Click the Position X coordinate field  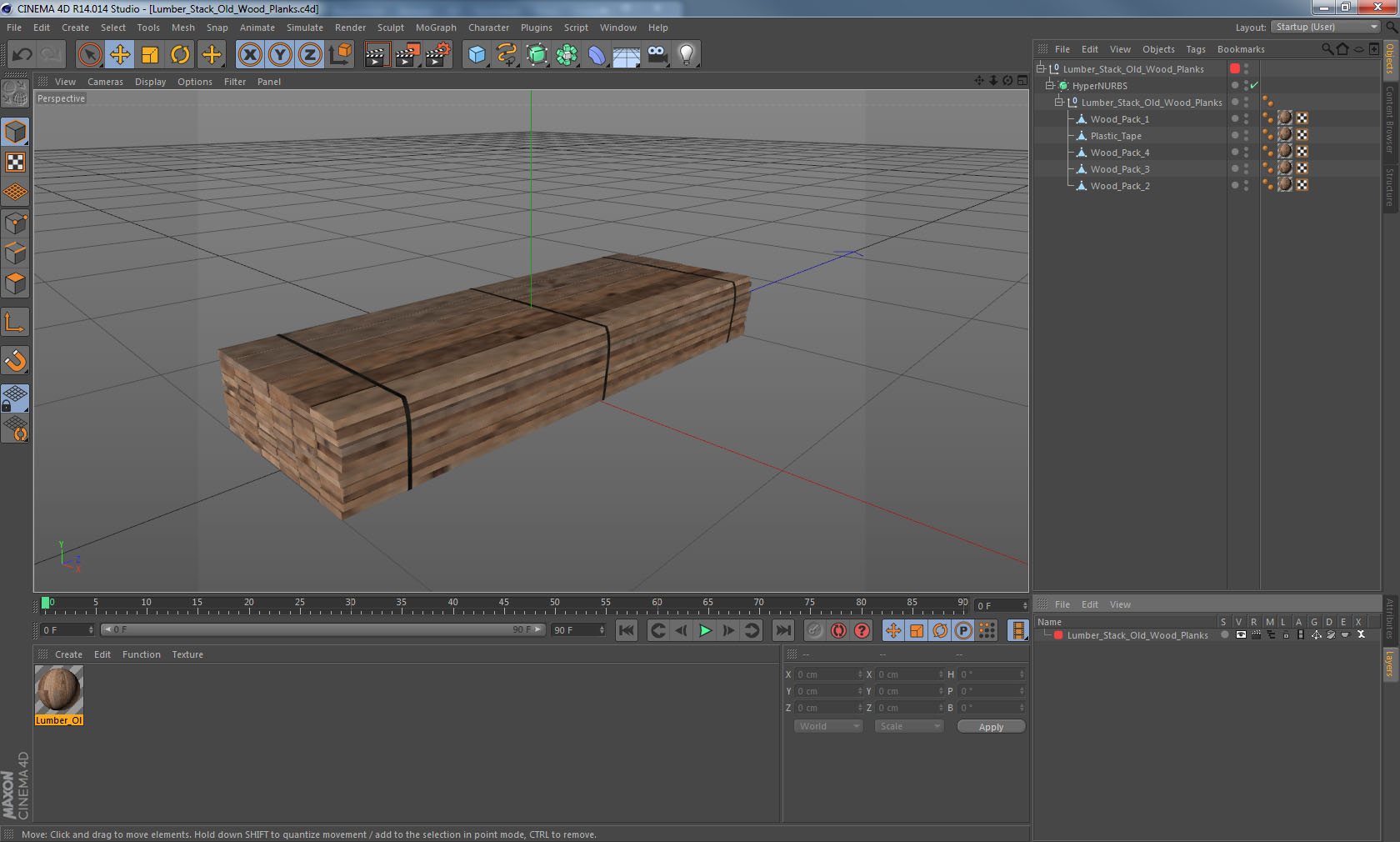tap(829, 674)
